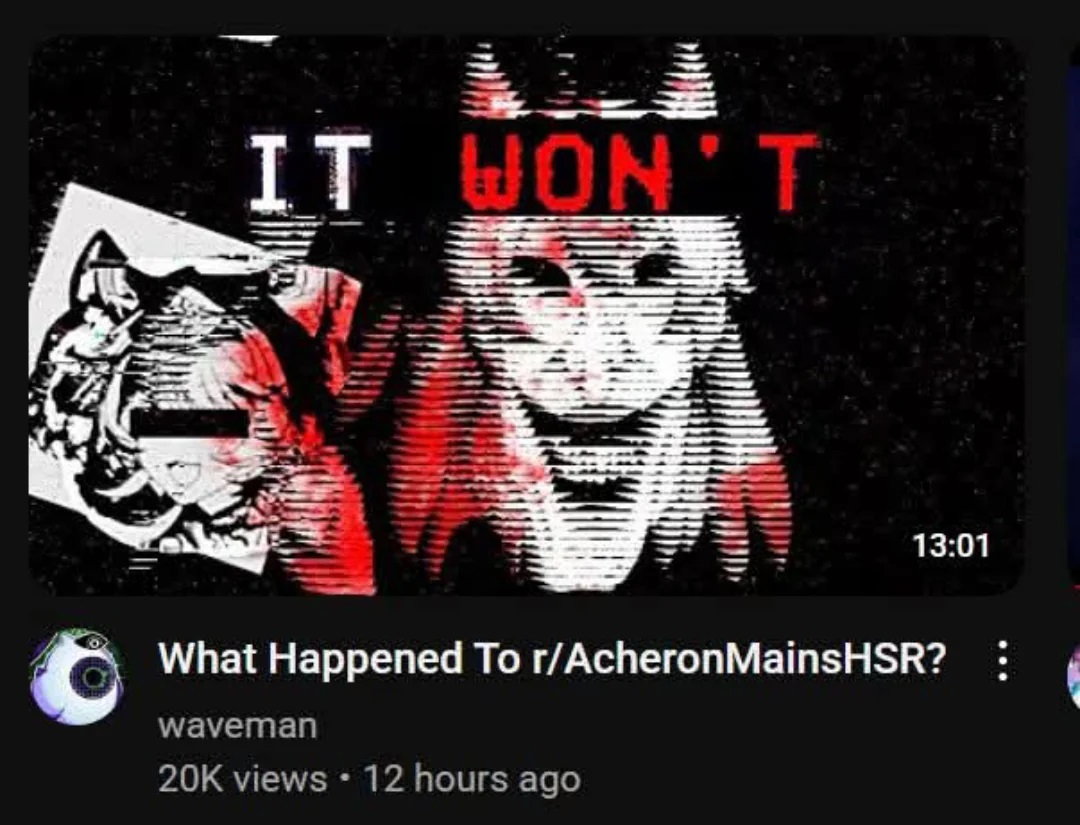Click the waveman channel avatar icon
This screenshot has height=825, width=1080.
(x=76, y=677)
